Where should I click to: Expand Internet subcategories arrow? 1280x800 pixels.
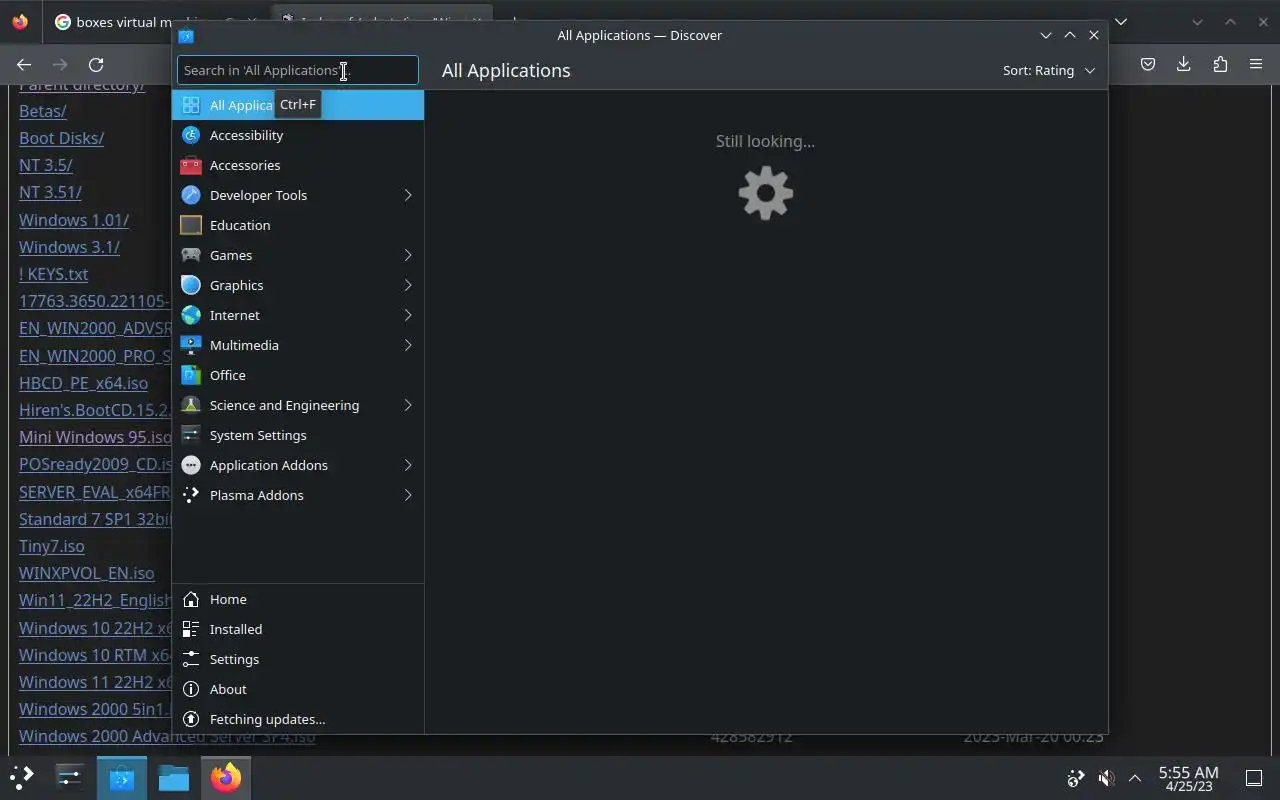(408, 315)
